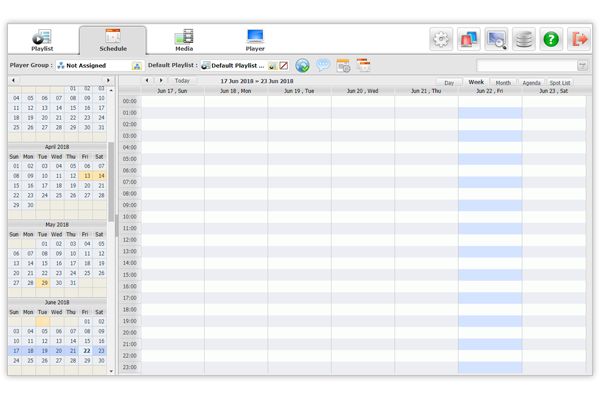
Task: Click the speech bubble message icon
Action: pyautogui.click(x=323, y=65)
